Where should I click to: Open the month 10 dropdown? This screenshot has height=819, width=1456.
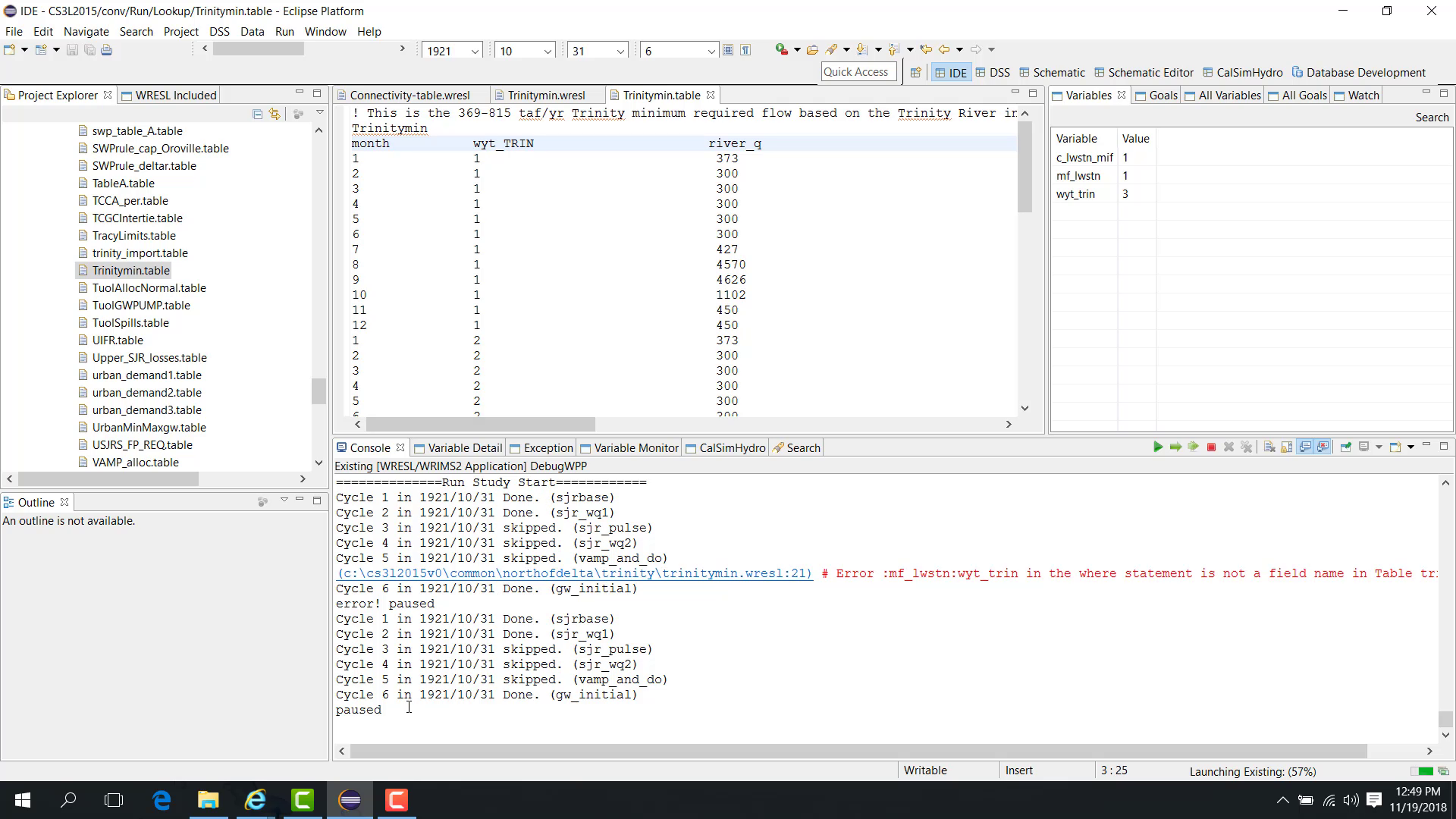(x=547, y=51)
